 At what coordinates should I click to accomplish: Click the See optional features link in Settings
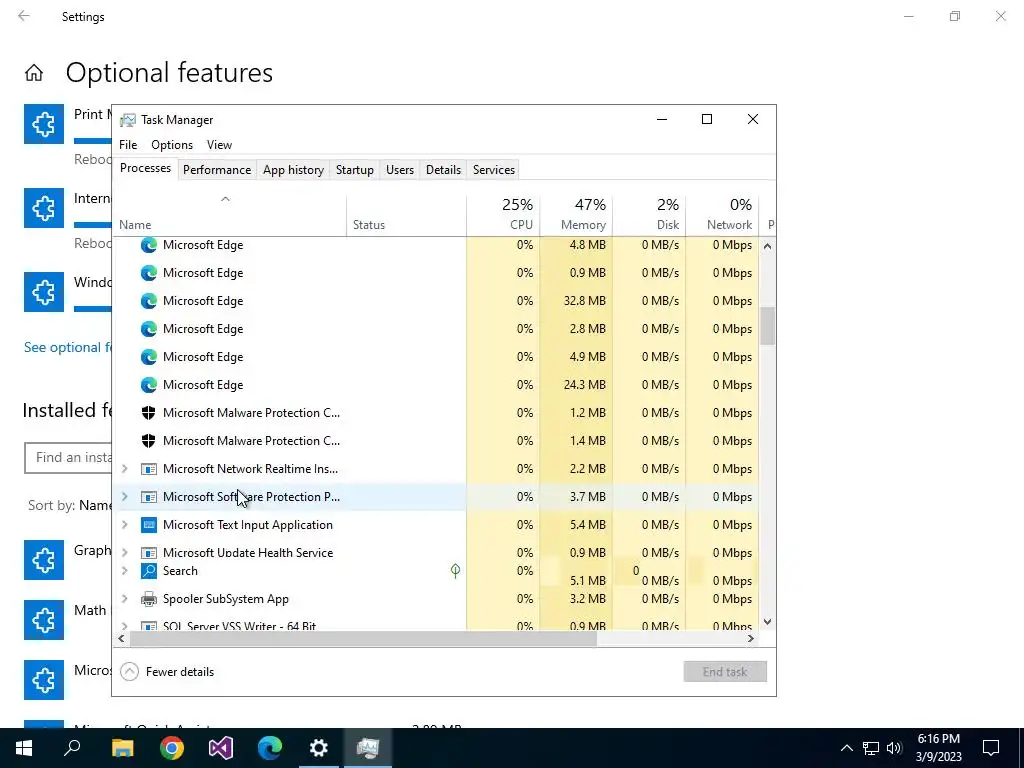(x=67, y=347)
